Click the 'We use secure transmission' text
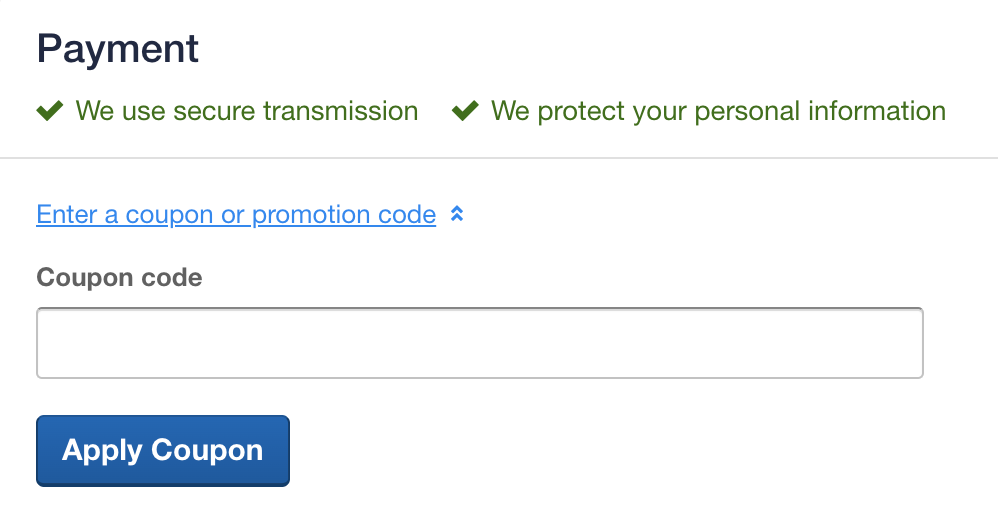Screen dimensions: 998x518 point(247,111)
